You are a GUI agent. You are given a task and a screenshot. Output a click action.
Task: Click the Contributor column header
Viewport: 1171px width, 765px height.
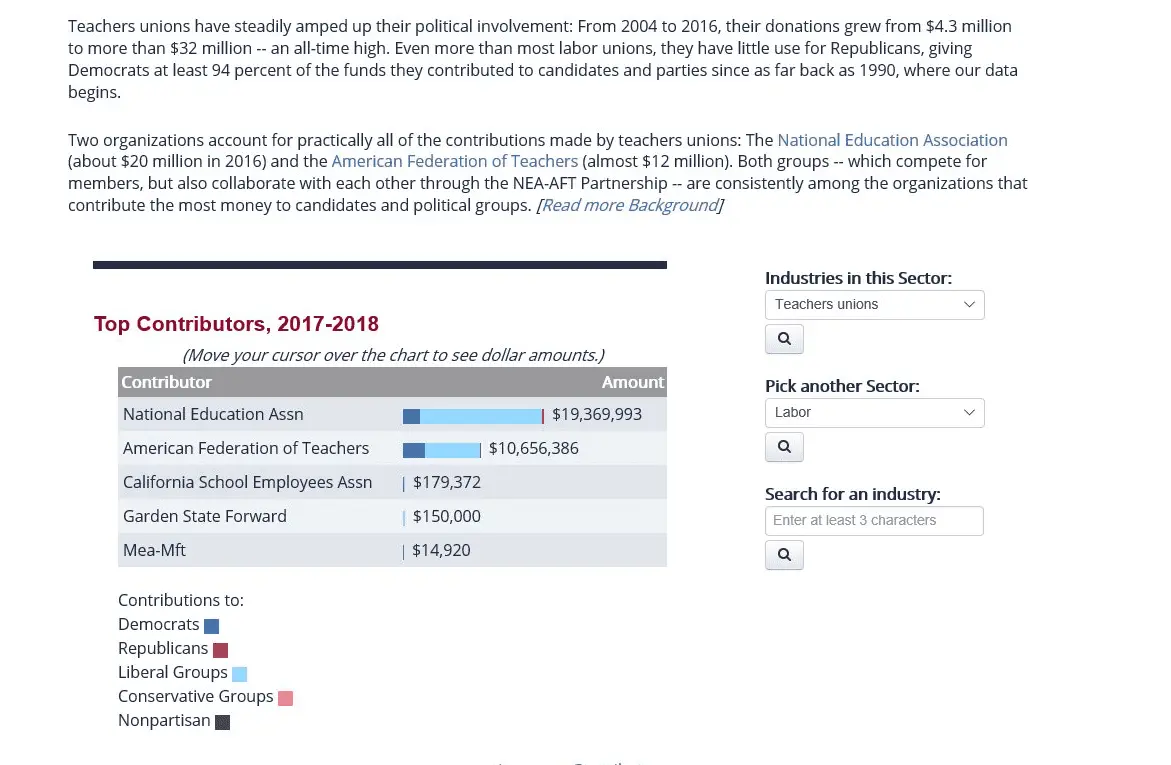[167, 382]
